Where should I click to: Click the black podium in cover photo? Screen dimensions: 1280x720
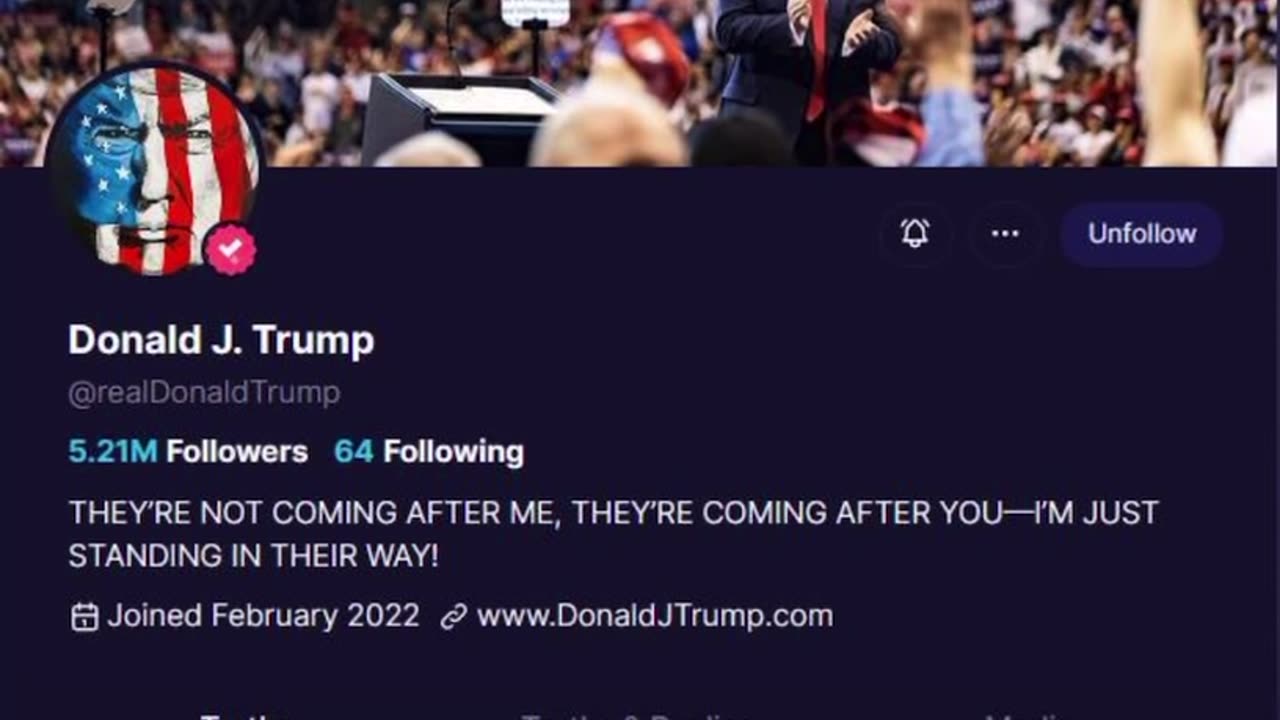tap(458, 118)
